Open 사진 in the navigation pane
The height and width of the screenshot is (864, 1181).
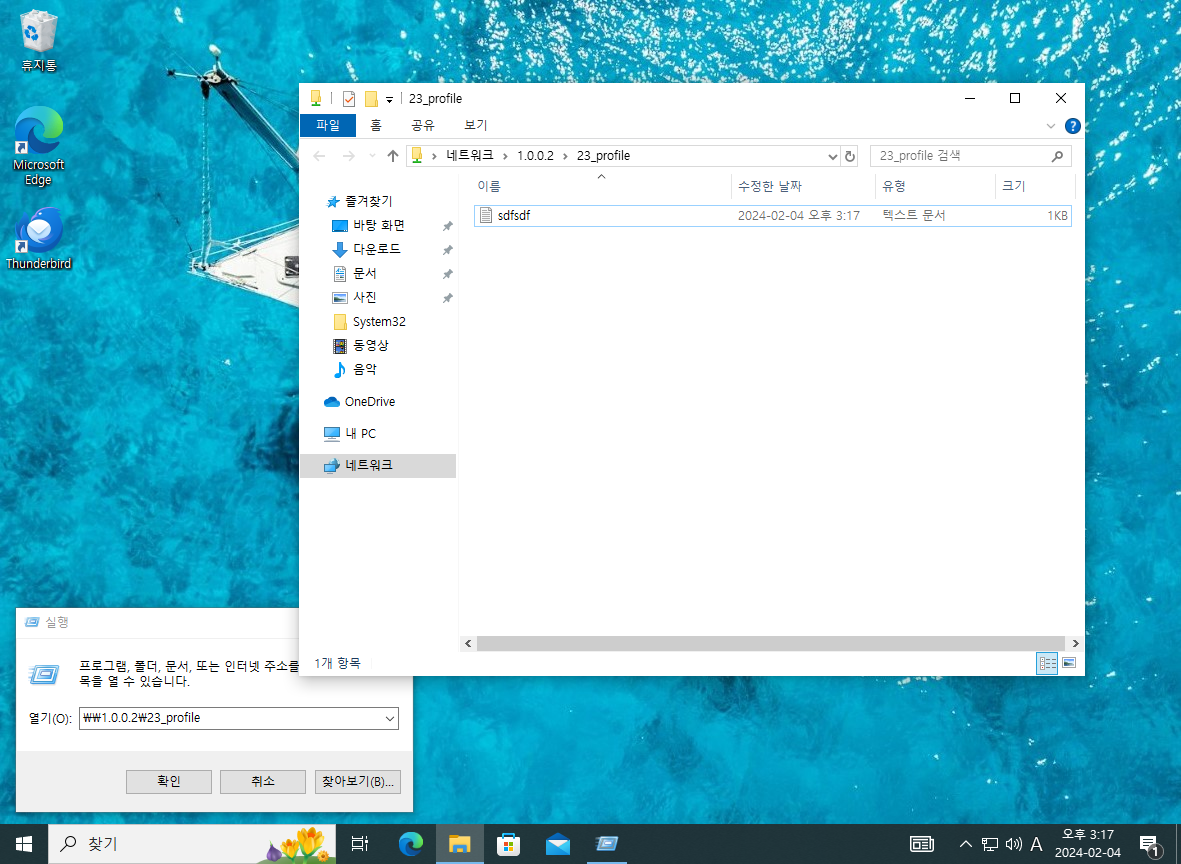tap(365, 298)
